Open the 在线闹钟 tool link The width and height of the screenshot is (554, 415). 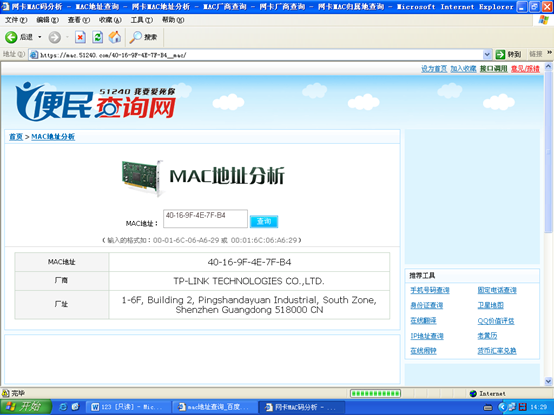[x=423, y=351]
